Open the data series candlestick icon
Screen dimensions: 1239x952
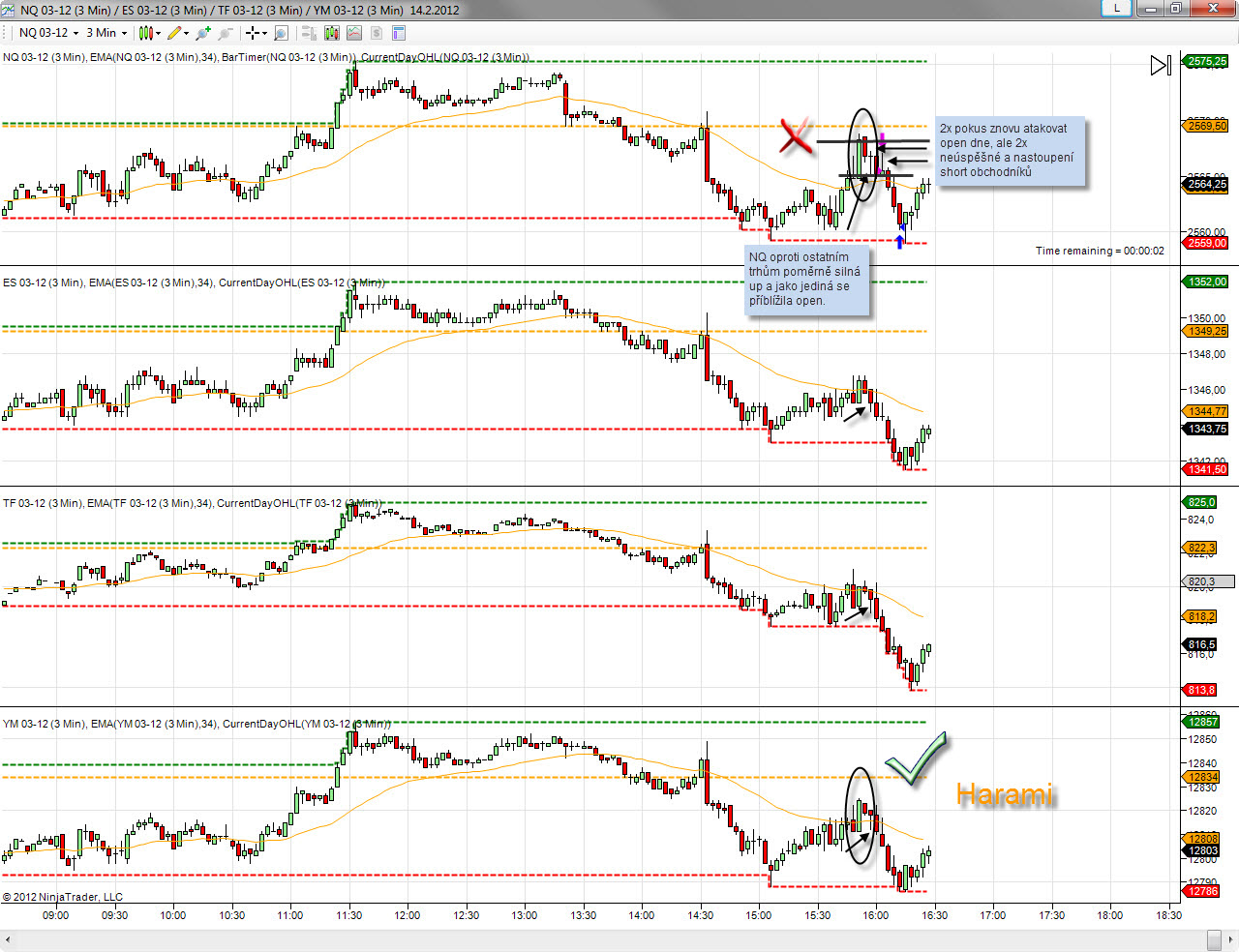(x=332, y=33)
